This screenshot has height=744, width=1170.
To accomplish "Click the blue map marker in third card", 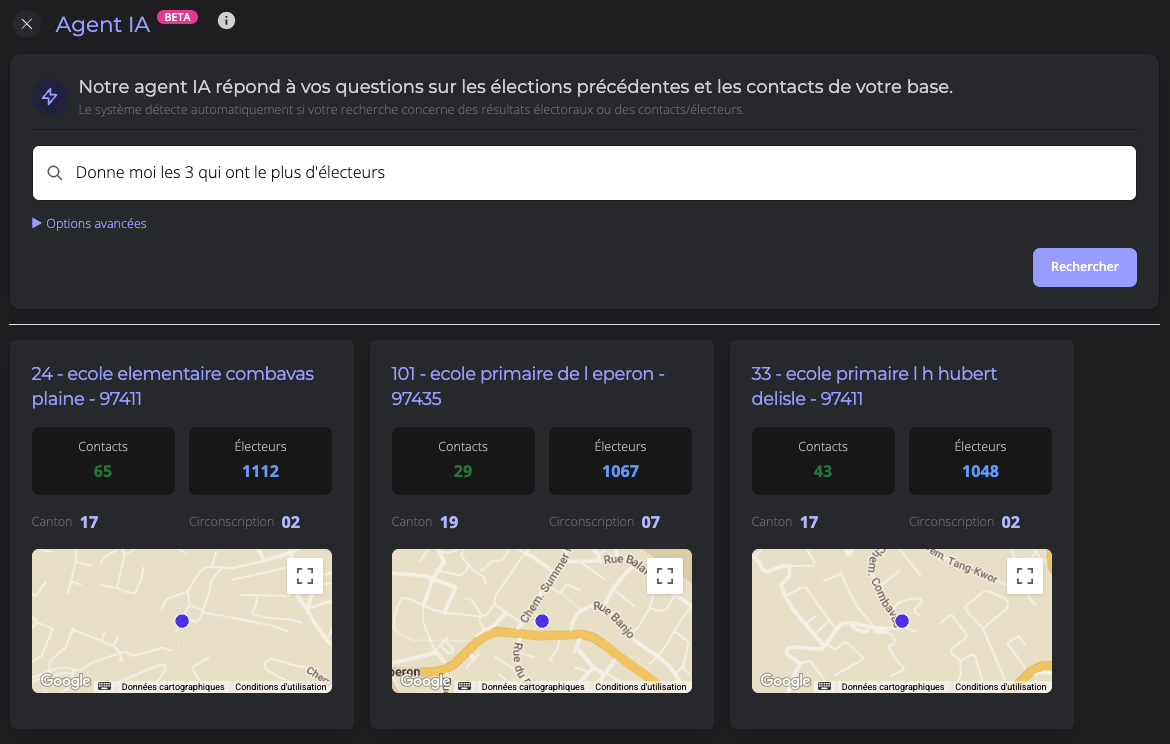I will (902, 621).
